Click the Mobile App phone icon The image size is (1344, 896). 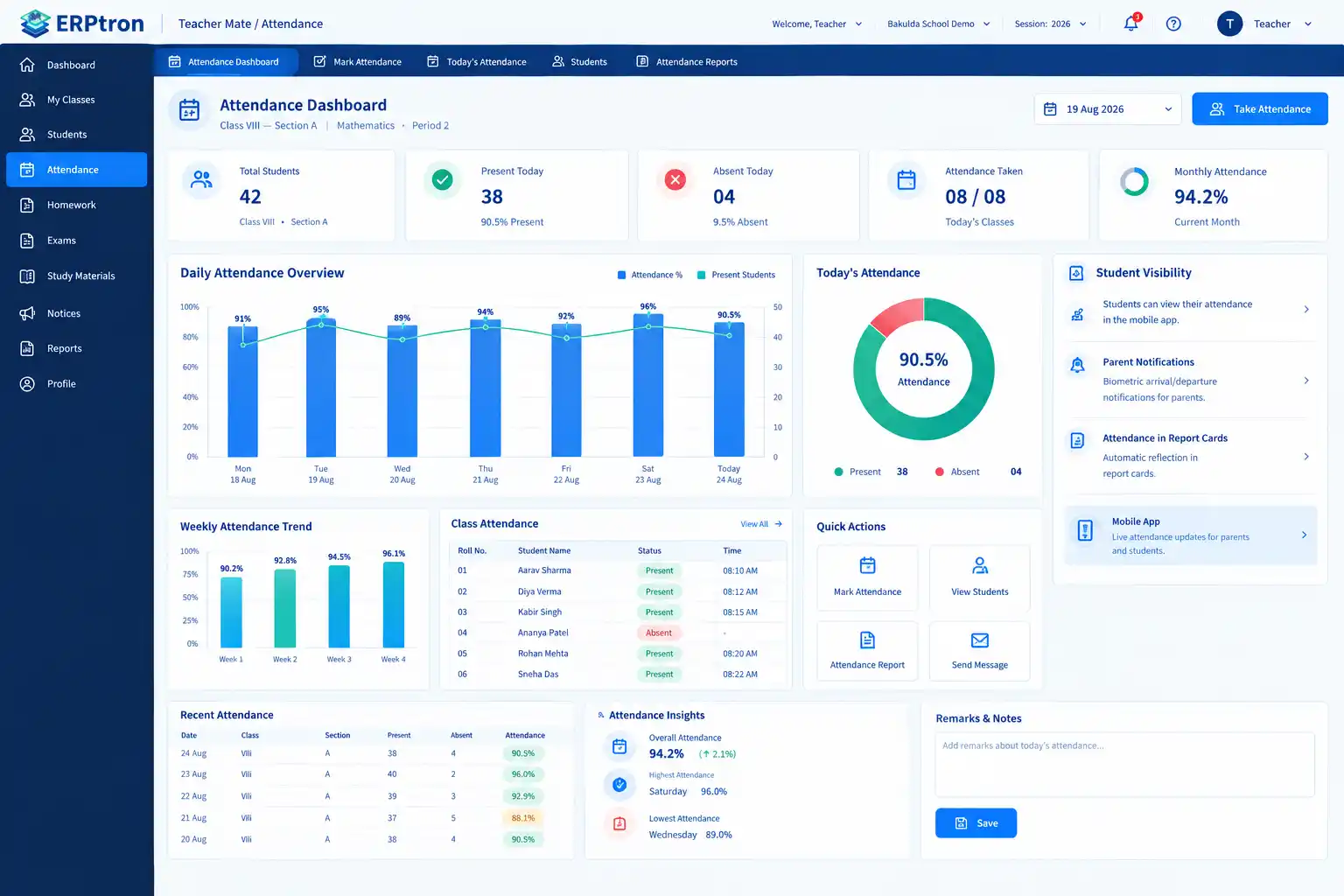[x=1085, y=530]
